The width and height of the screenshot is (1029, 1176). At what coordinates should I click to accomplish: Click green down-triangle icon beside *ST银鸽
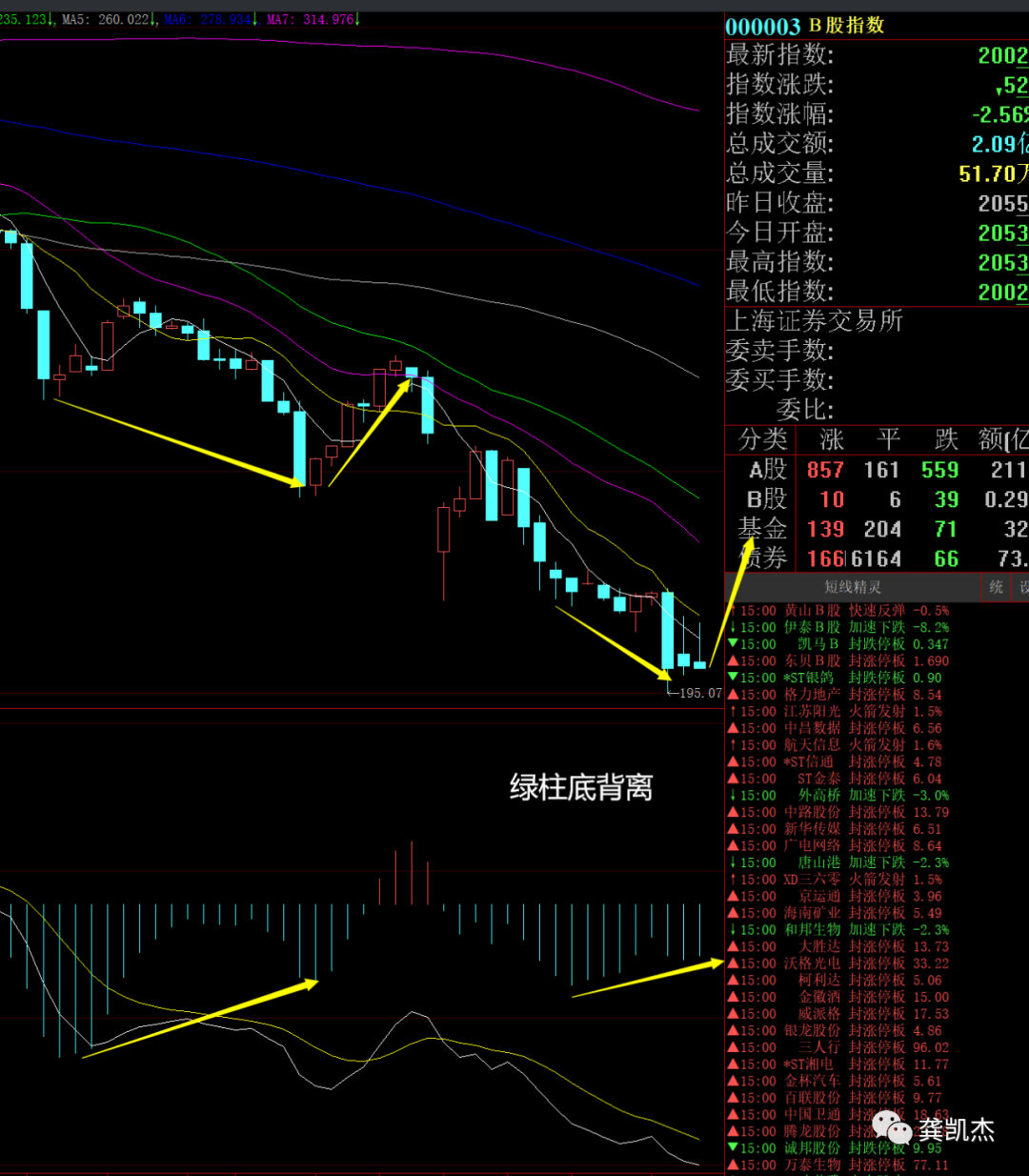tap(733, 678)
